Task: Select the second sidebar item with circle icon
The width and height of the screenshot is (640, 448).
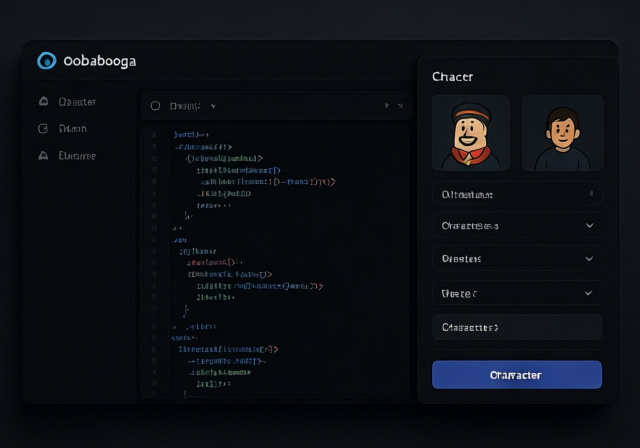Action: [43, 129]
